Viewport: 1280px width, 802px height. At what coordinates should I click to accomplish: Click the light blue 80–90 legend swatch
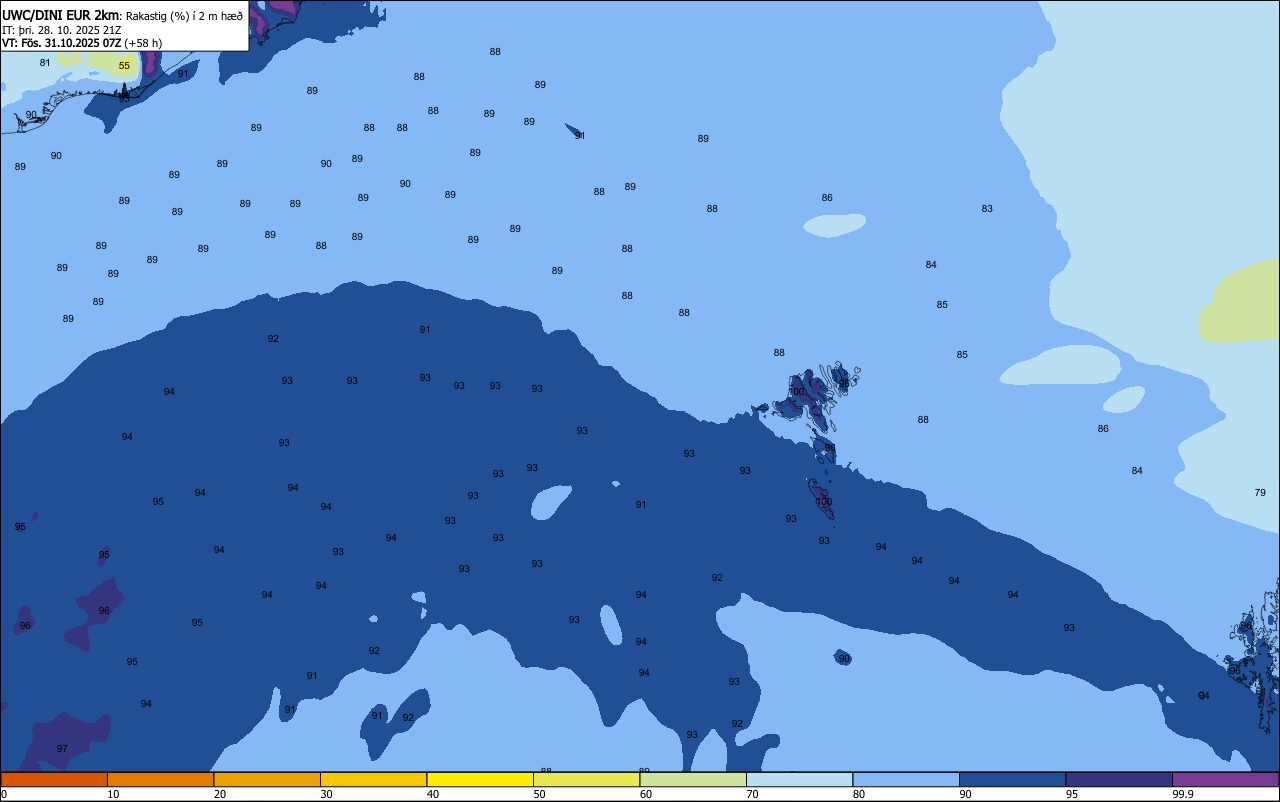[x=906, y=779]
